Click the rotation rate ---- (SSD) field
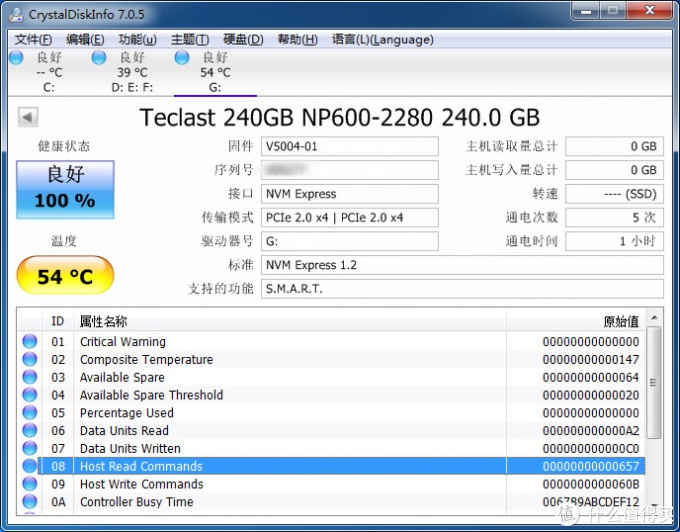 (x=615, y=194)
